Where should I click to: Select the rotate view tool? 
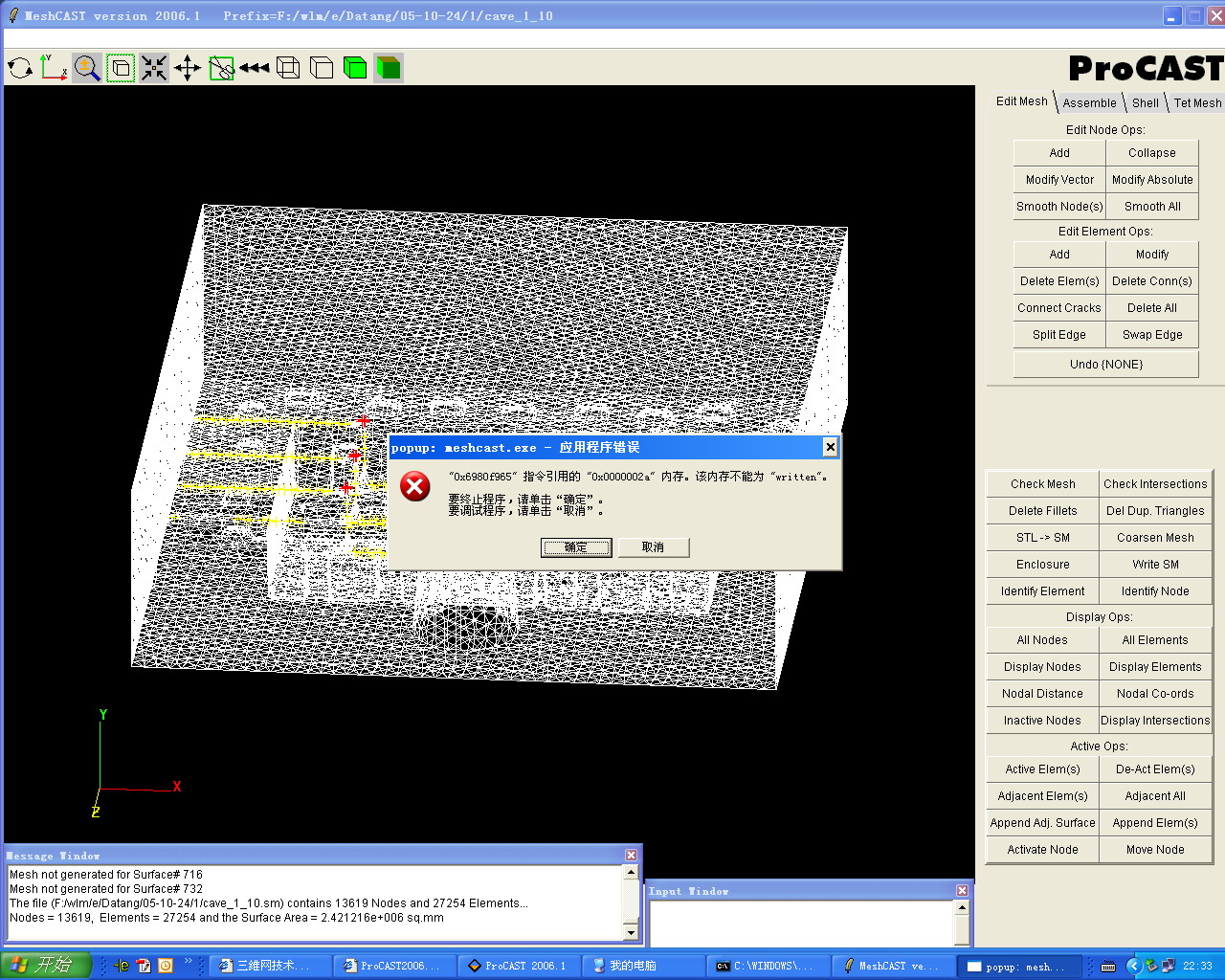point(20,68)
